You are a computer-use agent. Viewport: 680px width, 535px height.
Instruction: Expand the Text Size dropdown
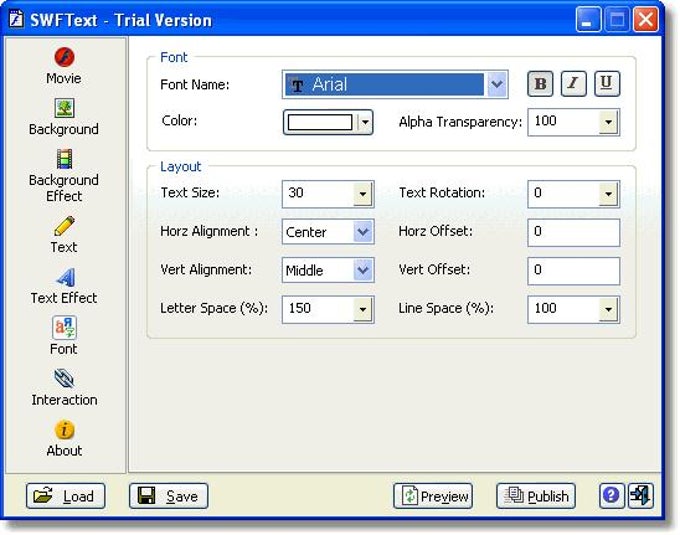pyautogui.click(x=363, y=194)
